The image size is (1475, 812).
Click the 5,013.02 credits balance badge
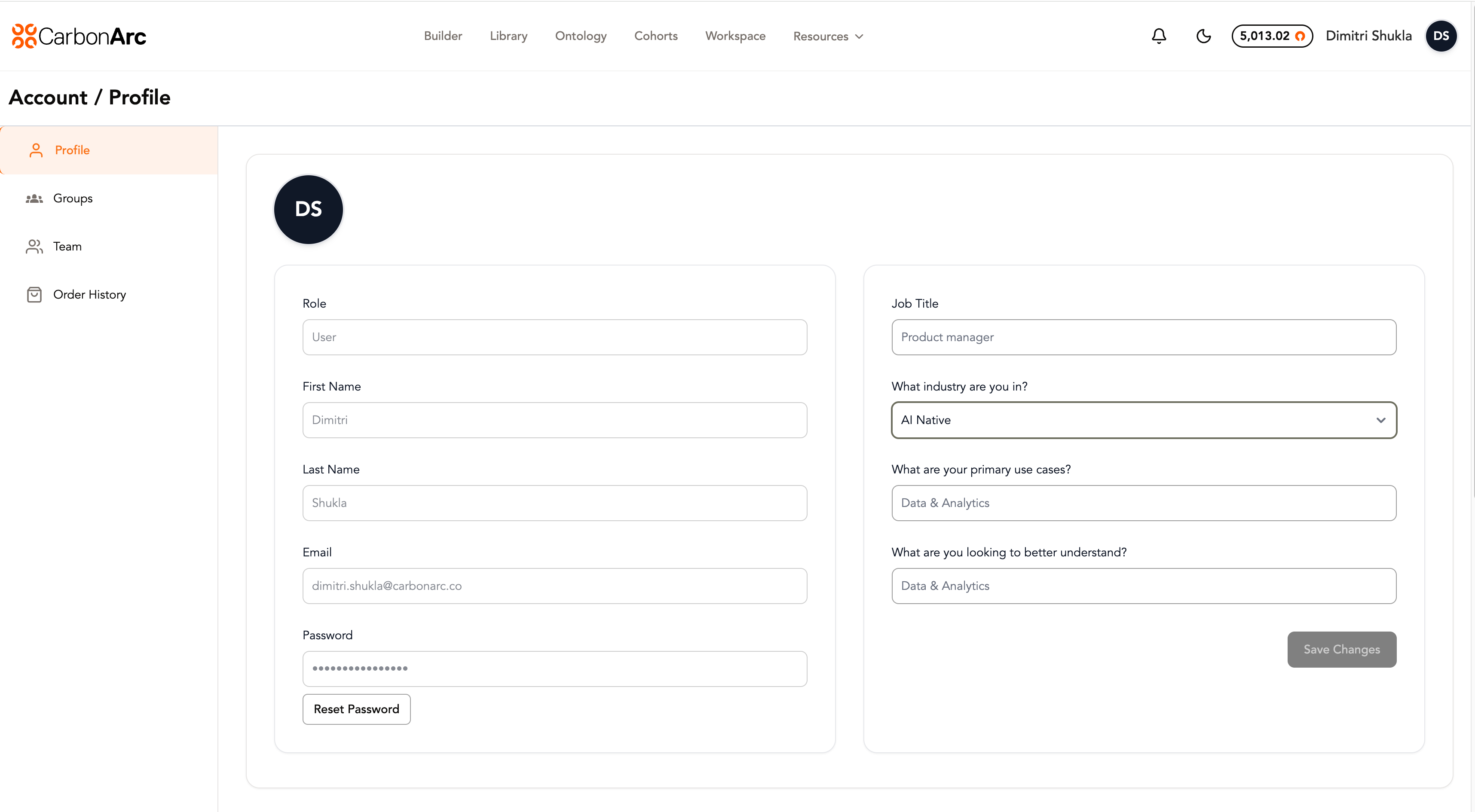[x=1271, y=36]
